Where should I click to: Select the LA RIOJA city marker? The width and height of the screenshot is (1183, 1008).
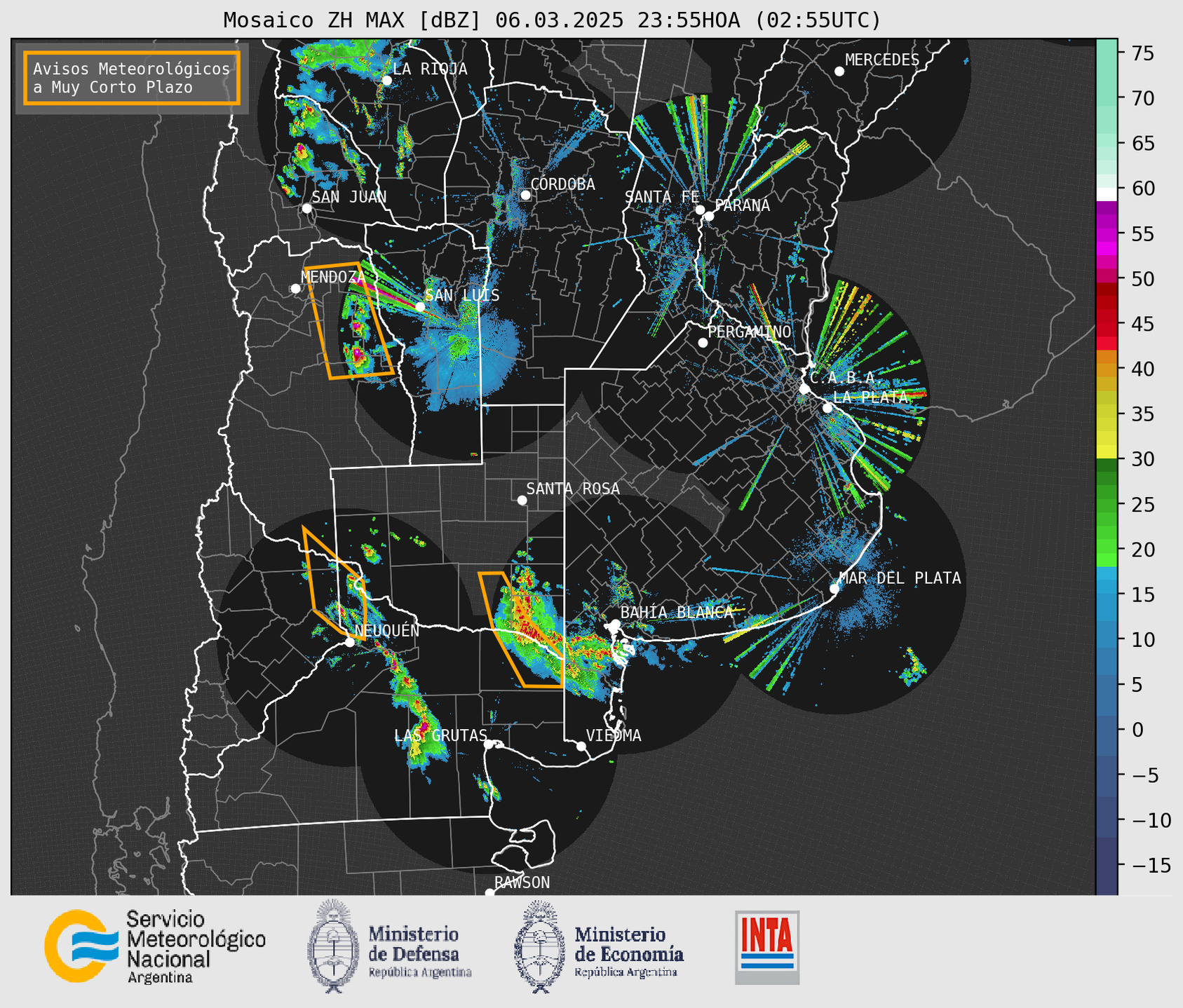pos(386,81)
